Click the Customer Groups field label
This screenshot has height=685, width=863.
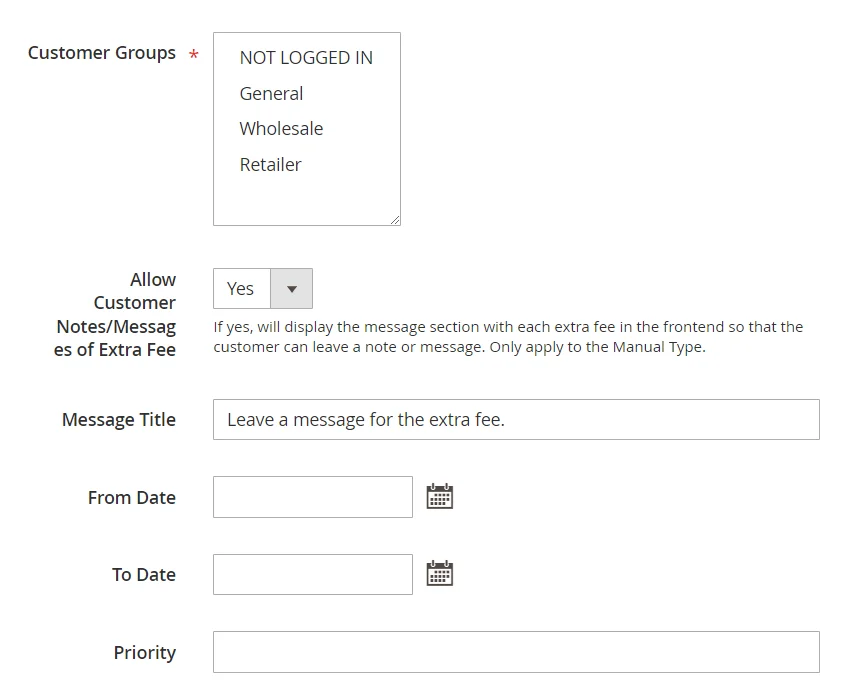click(x=102, y=54)
